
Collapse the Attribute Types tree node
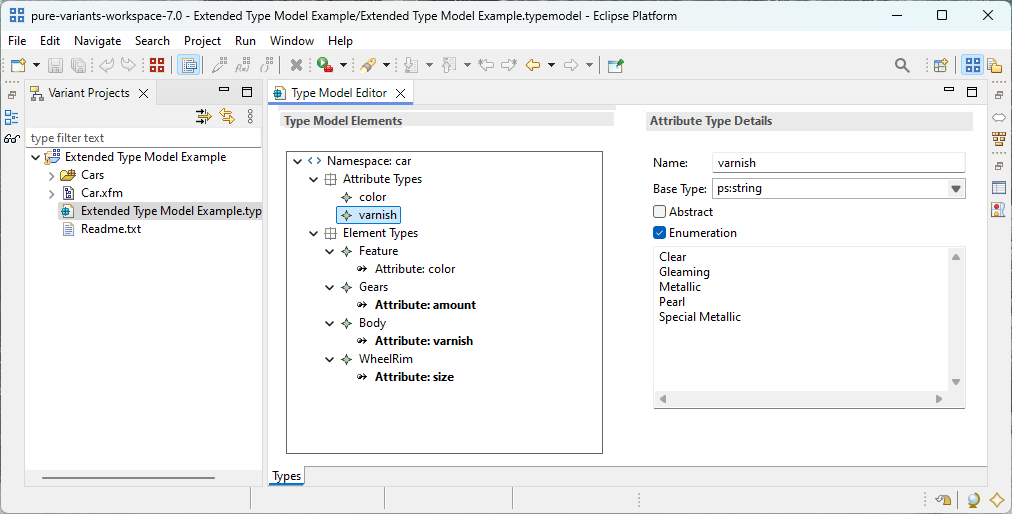pos(314,179)
